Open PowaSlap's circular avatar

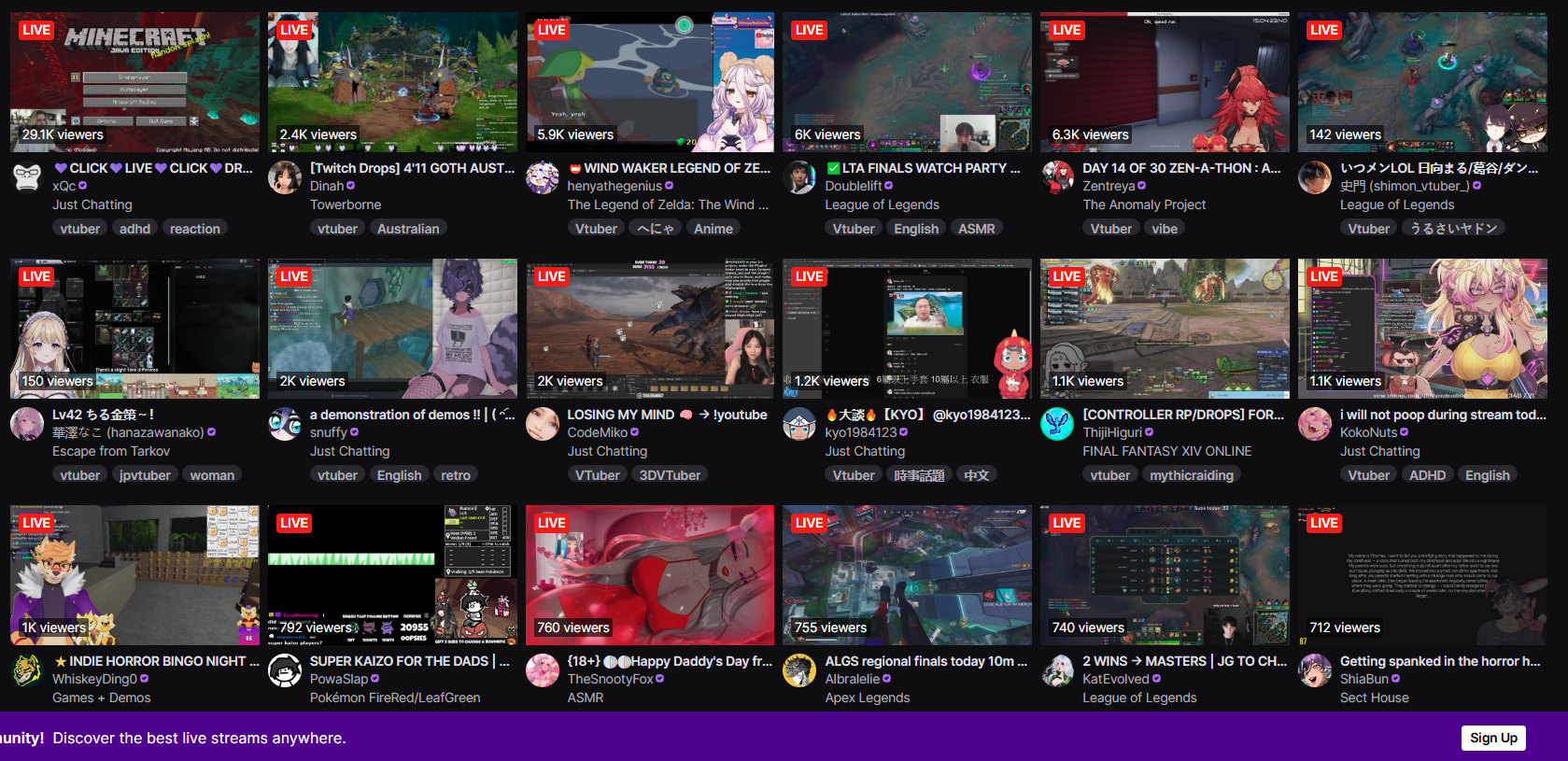[285, 670]
